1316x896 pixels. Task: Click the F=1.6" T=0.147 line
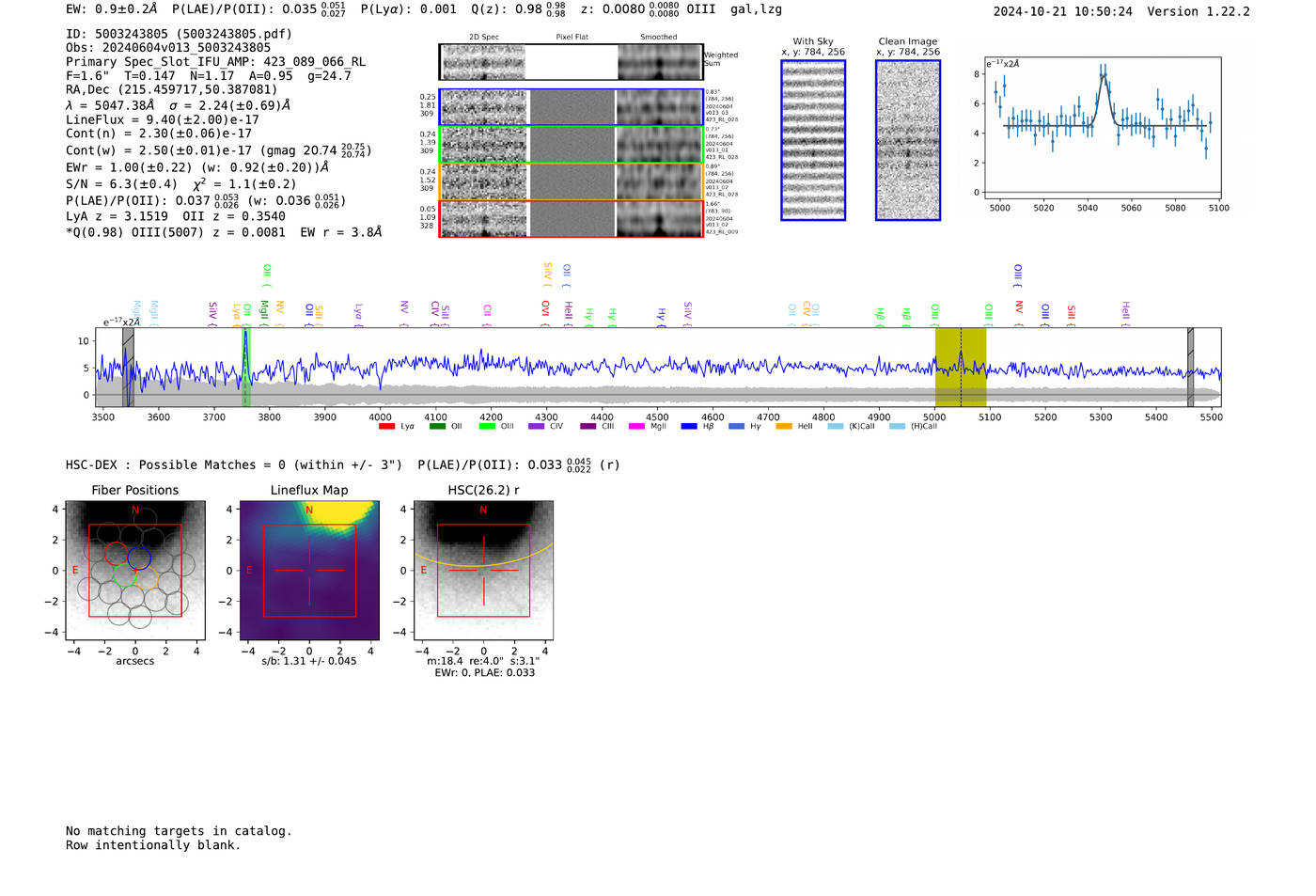pyautogui.click(x=209, y=76)
